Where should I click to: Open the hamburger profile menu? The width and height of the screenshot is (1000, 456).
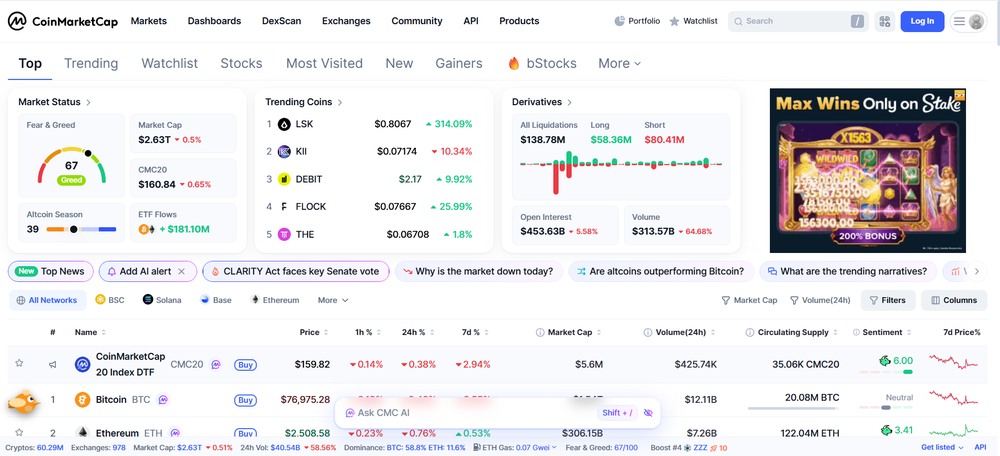point(968,21)
